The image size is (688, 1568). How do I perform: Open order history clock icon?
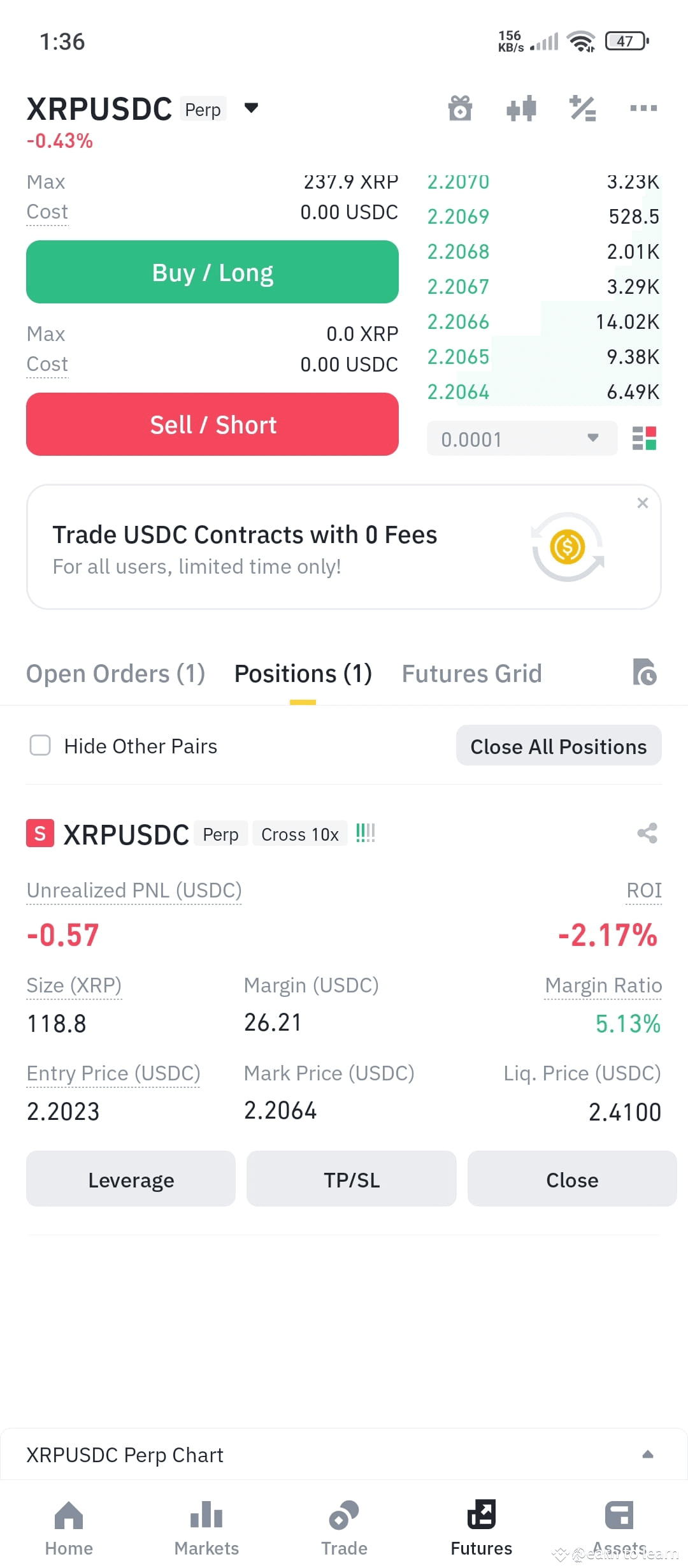[645, 672]
